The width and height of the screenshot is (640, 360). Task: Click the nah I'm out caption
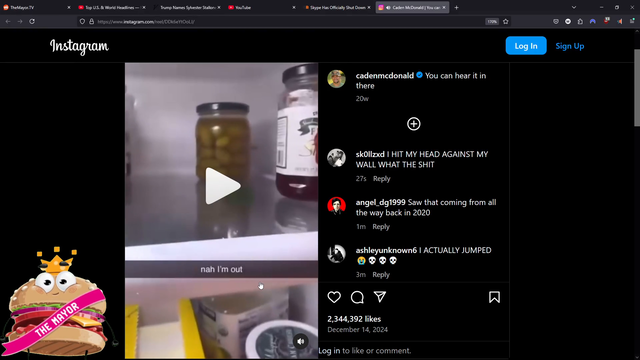221,269
